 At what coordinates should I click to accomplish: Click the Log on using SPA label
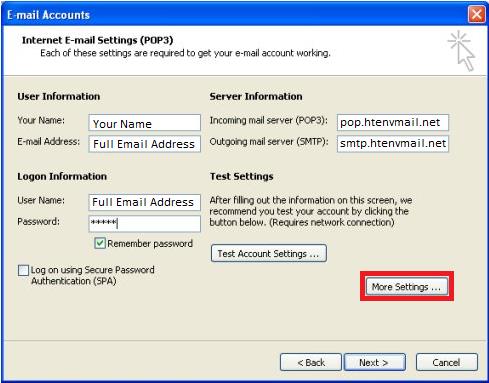point(93,275)
